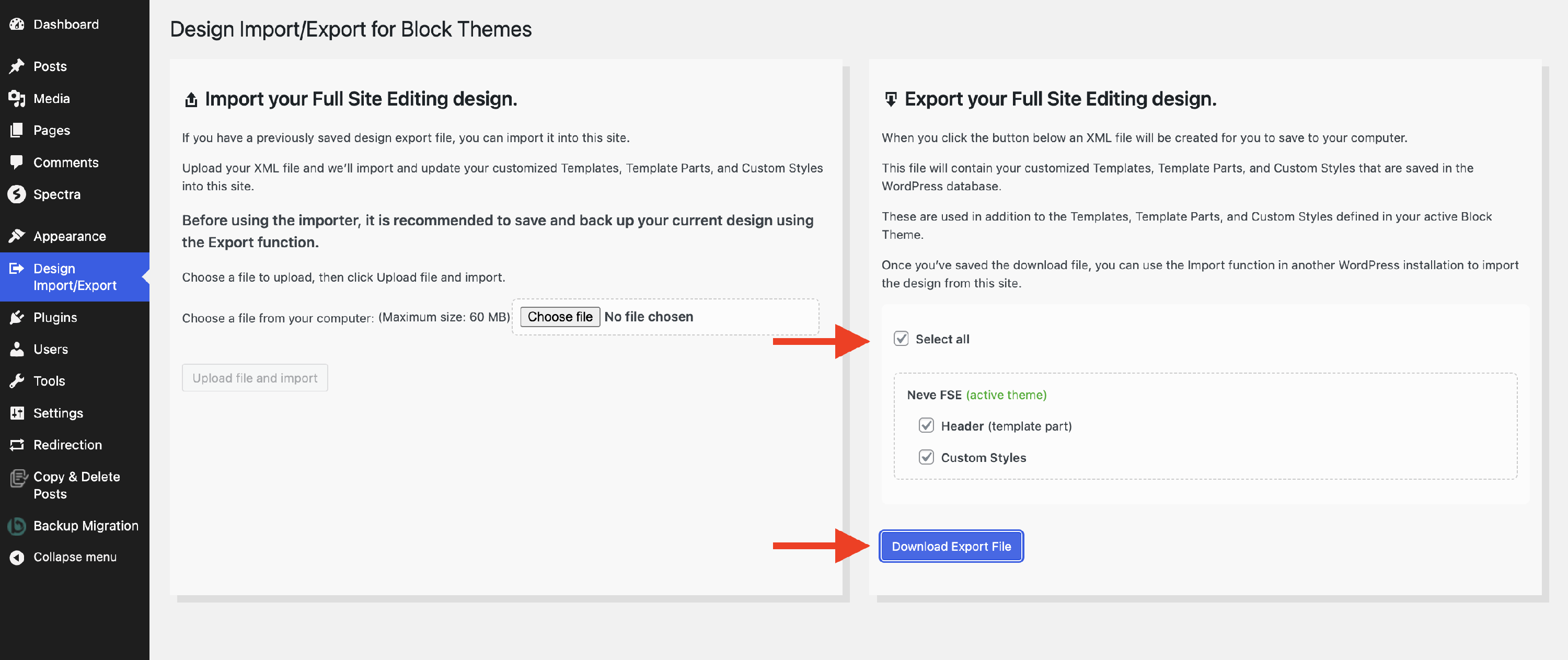Click the Tools wrench icon
This screenshot has height=660, width=1568.
[16, 381]
